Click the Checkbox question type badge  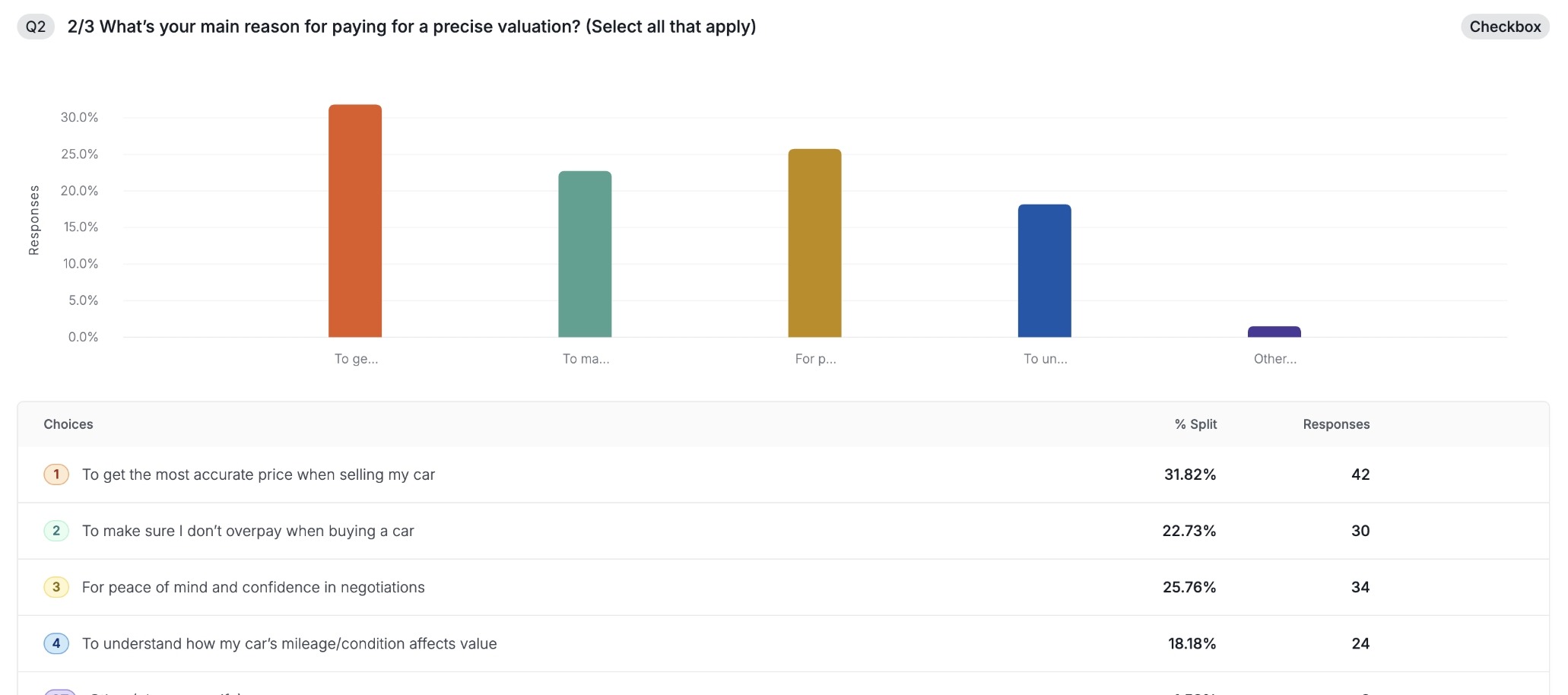pyautogui.click(x=1504, y=27)
